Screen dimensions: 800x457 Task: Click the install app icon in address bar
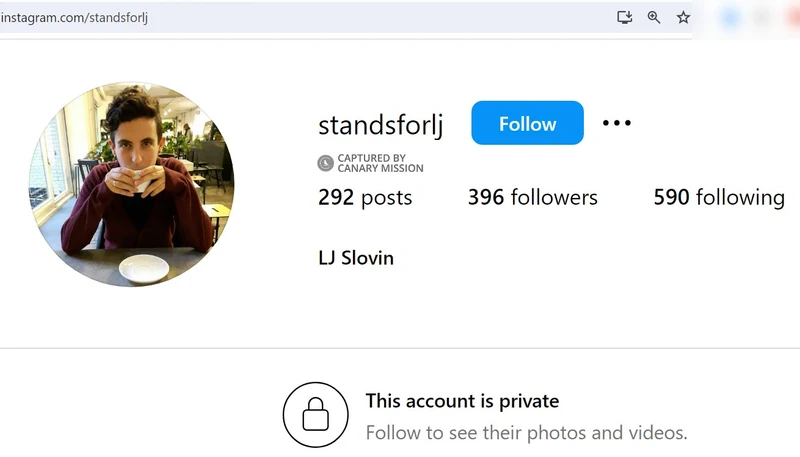(x=624, y=17)
